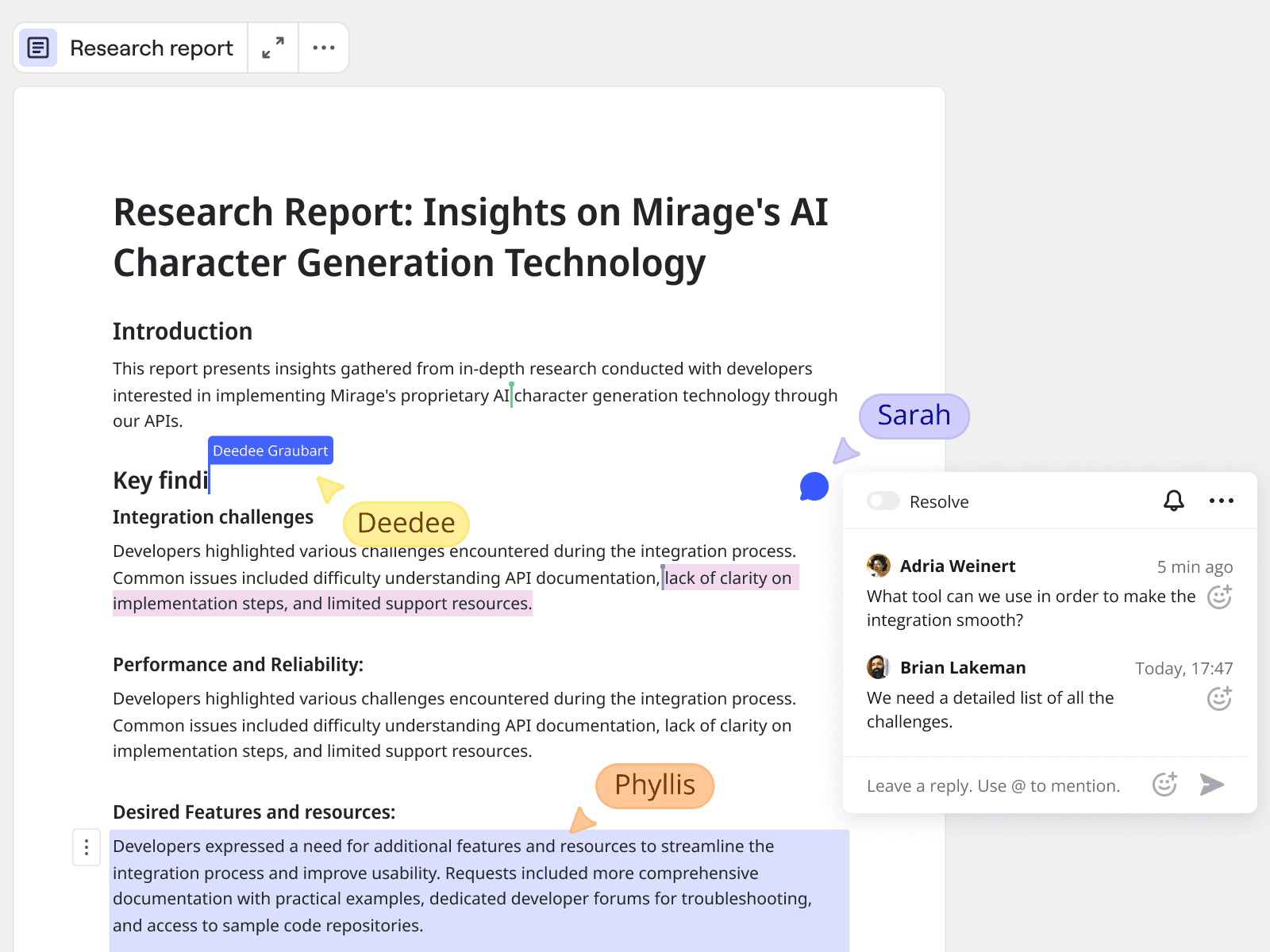This screenshot has width=1270, height=952.
Task: Click the notification bell in comment panel
Action: (1173, 501)
